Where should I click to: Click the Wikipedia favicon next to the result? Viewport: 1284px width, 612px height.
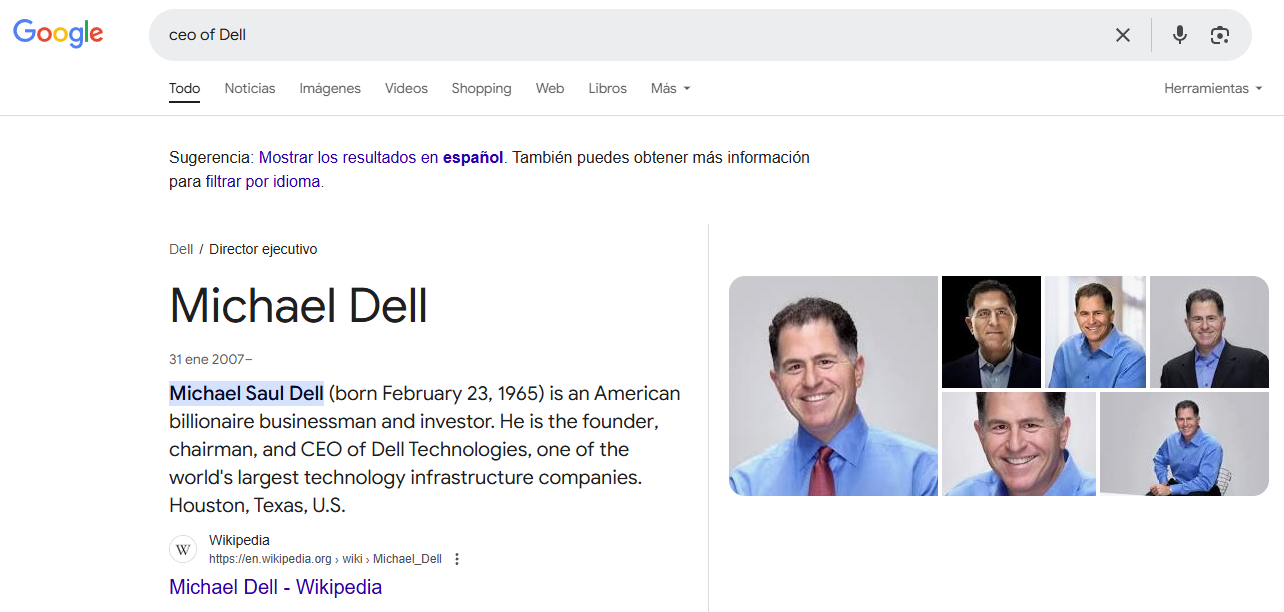point(183,549)
